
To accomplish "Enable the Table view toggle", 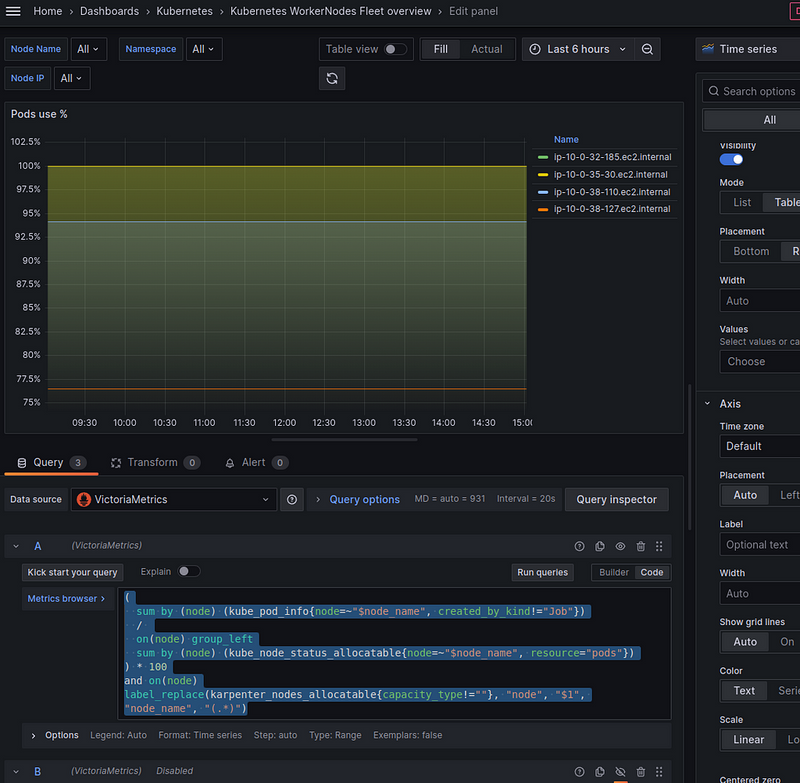I will (x=395, y=49).
